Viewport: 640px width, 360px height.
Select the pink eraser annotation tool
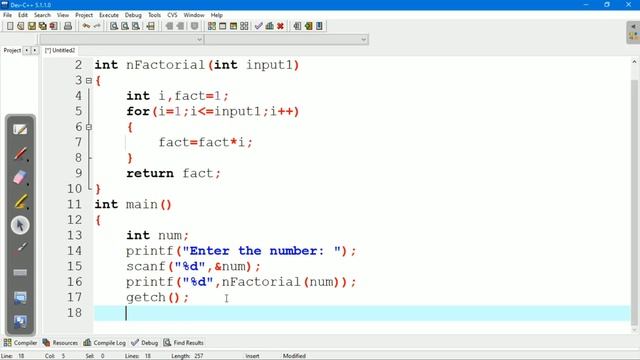20,178
